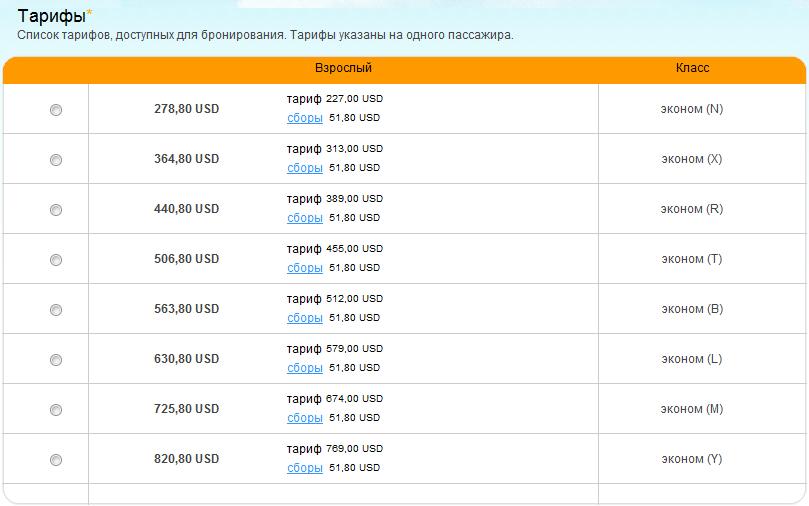Choose the 630,80 USD fare radio button
The width and height of the screenshot is (809, 506).
point(56,360)
